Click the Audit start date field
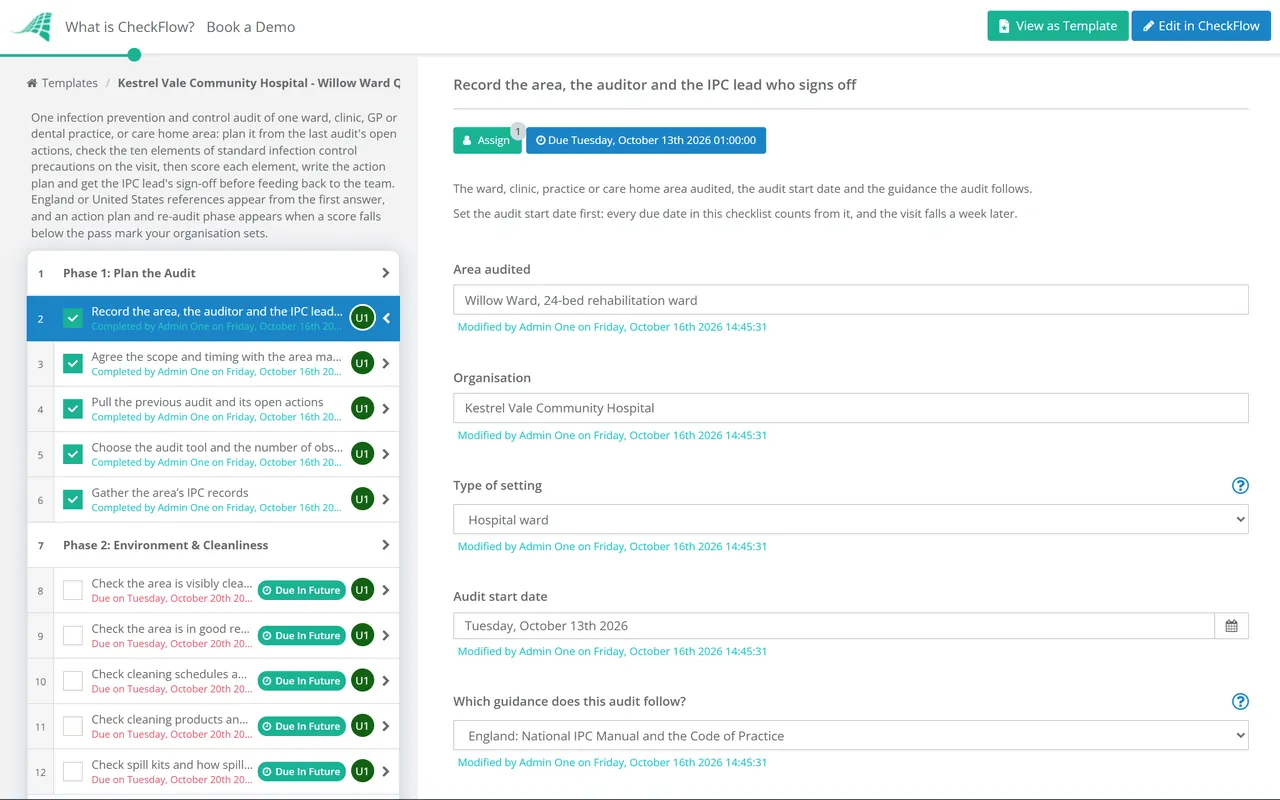Viewport: 1280px width, 800px height. 834,626
